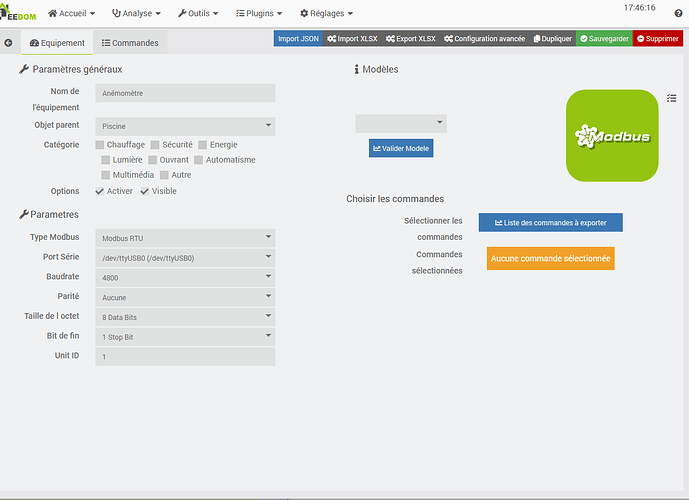Toggle the Visible option checkbox

click(x=145, y=191)
